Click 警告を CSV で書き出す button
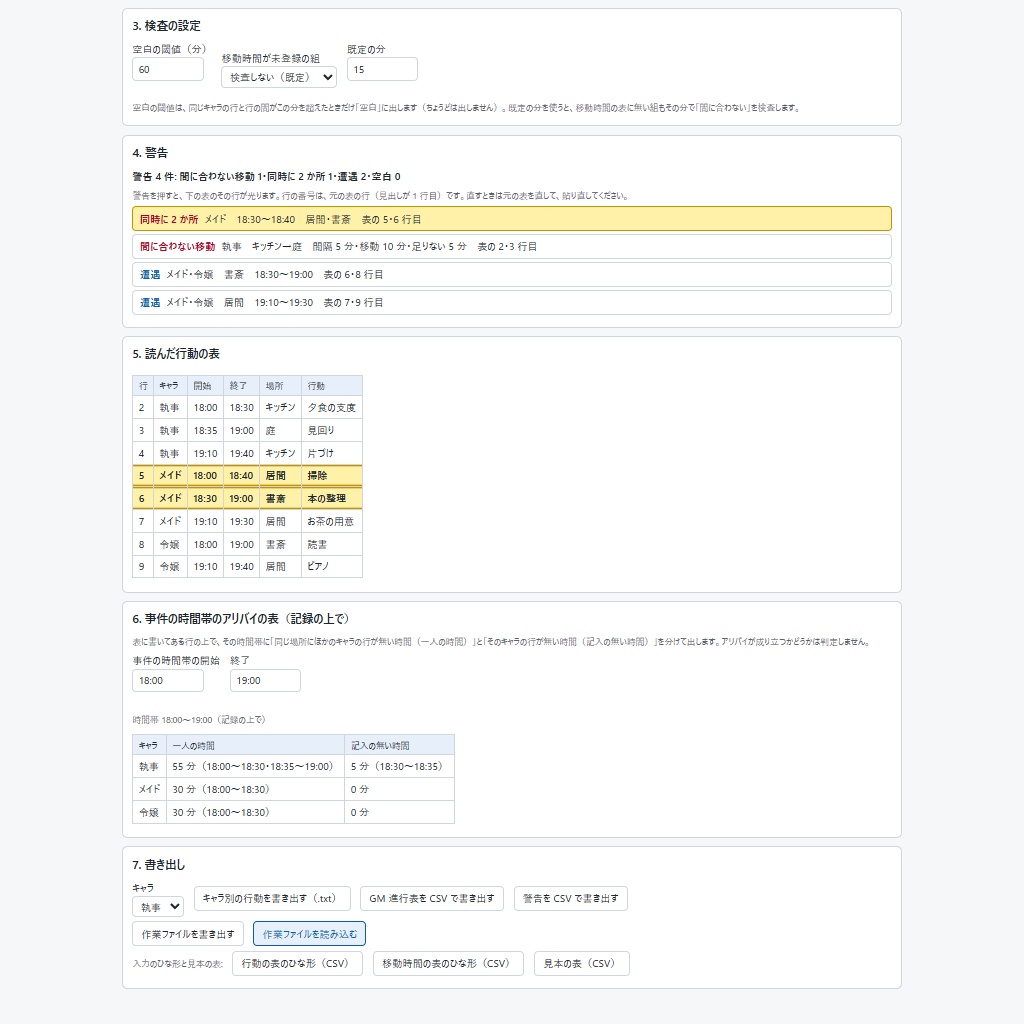The height and width of the screenshot is (1024, 1024). (x=571, y=899)
